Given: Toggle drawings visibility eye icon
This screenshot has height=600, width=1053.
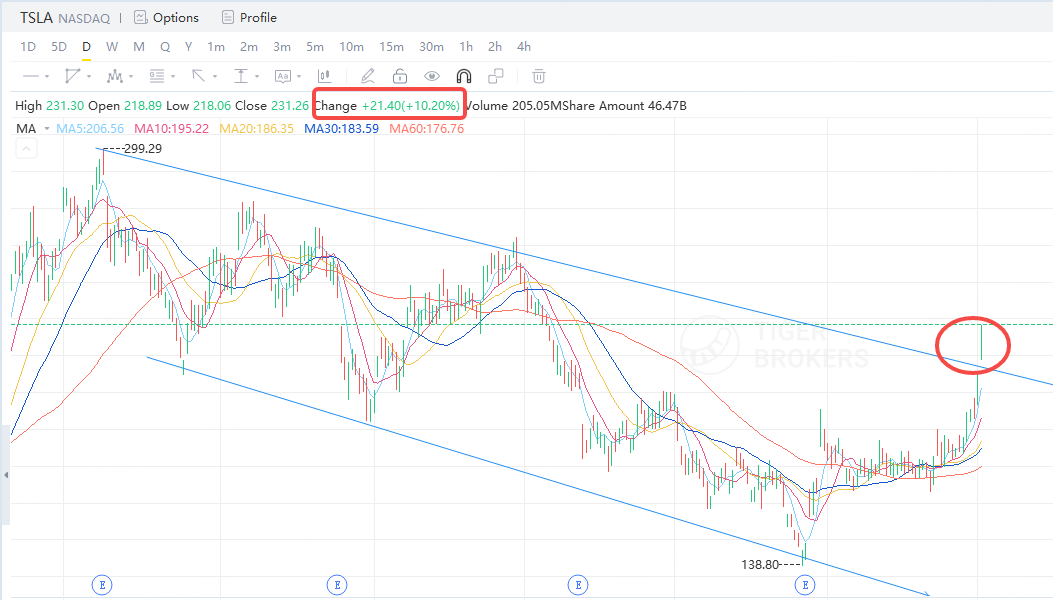Looking at the screenshot, I should tap(432, 76).
